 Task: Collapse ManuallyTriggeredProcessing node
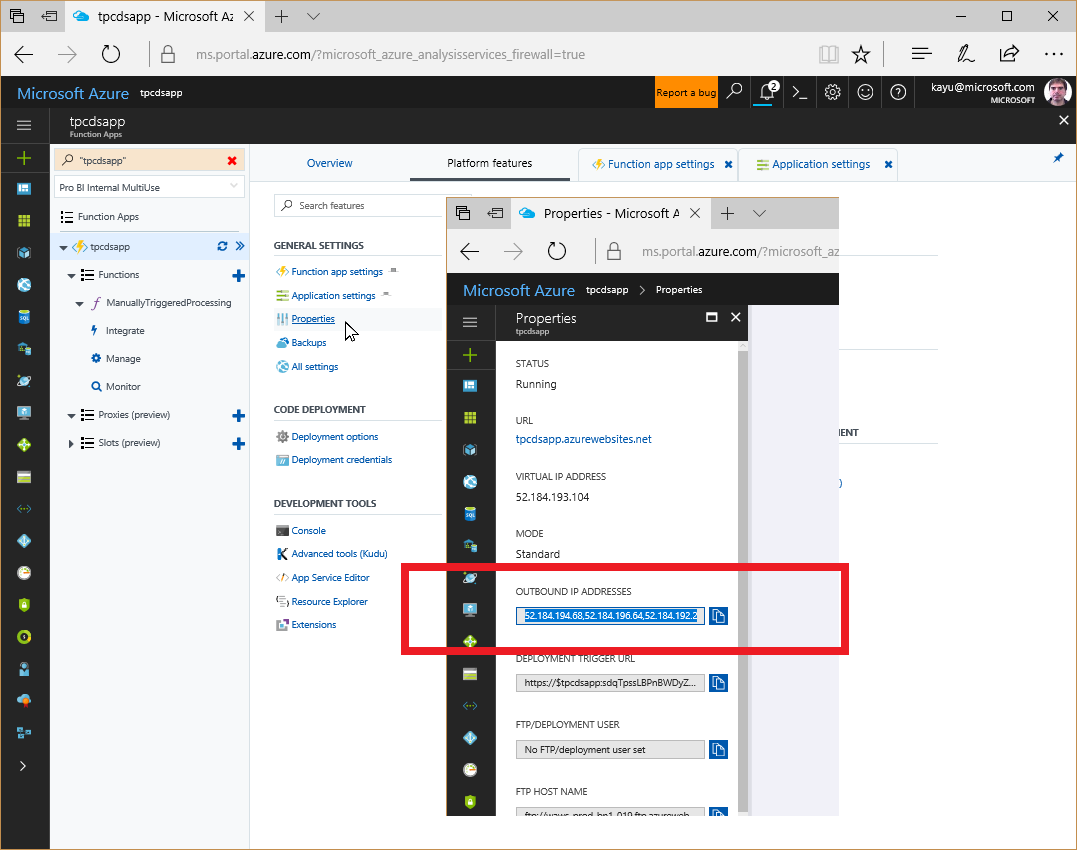tap(80, 303)
